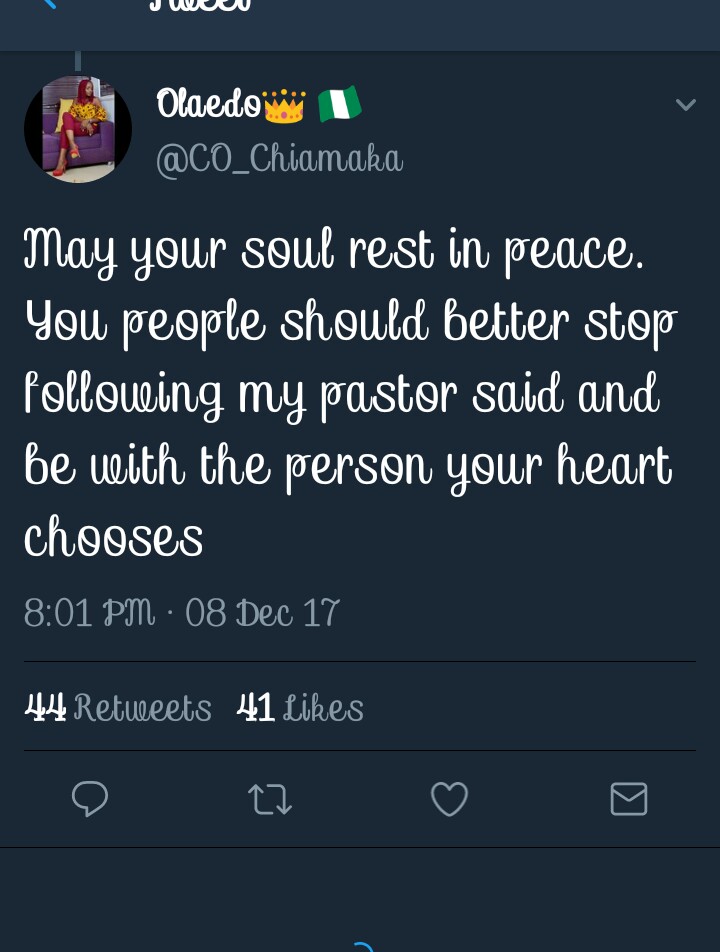Reply to Olaedo's tweet
The image size is (720, 952).
[x=90, y=799]
